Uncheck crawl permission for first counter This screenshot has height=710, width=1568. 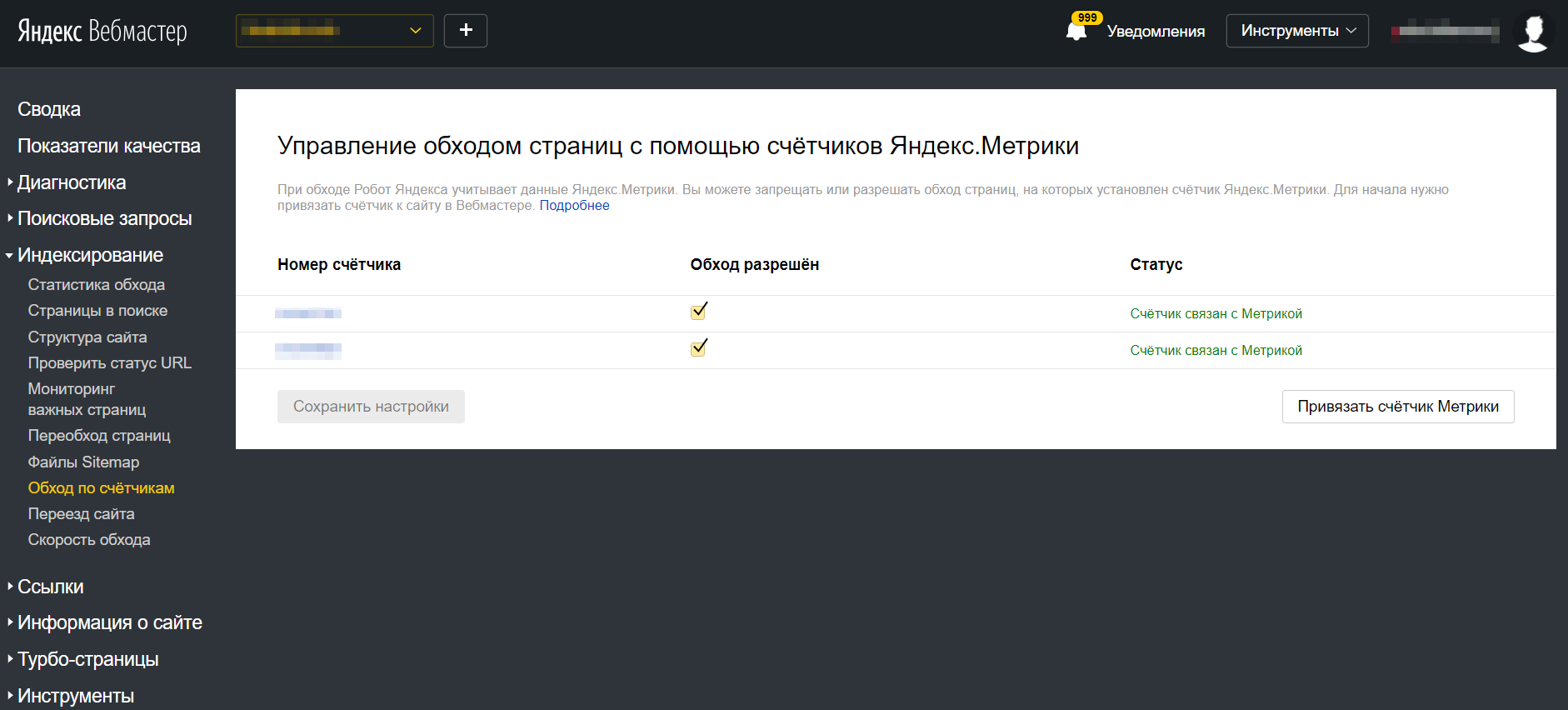(698, 312)
